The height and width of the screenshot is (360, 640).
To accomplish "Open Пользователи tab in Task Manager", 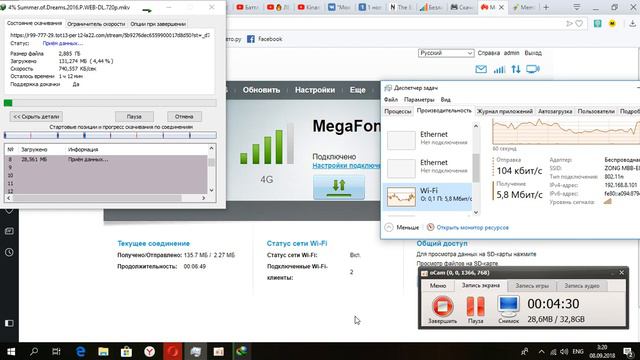I will 596,111.
